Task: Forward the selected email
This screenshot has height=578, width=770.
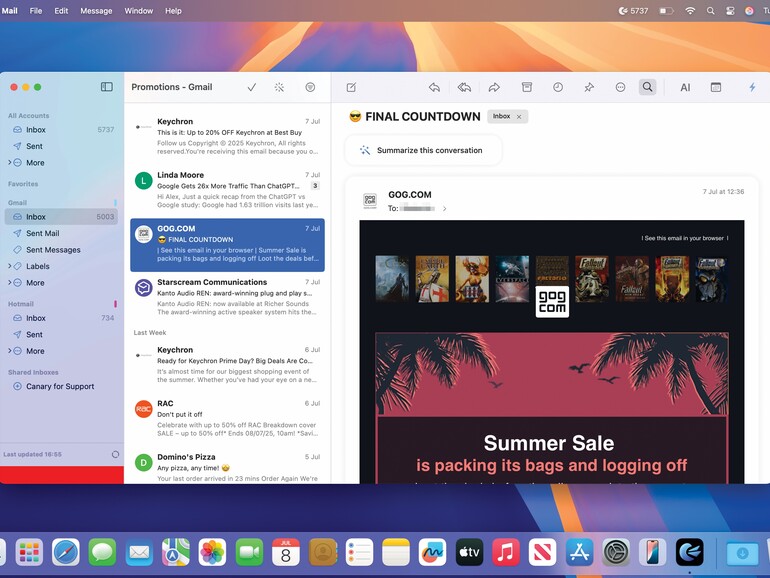Action: point(494,87)
